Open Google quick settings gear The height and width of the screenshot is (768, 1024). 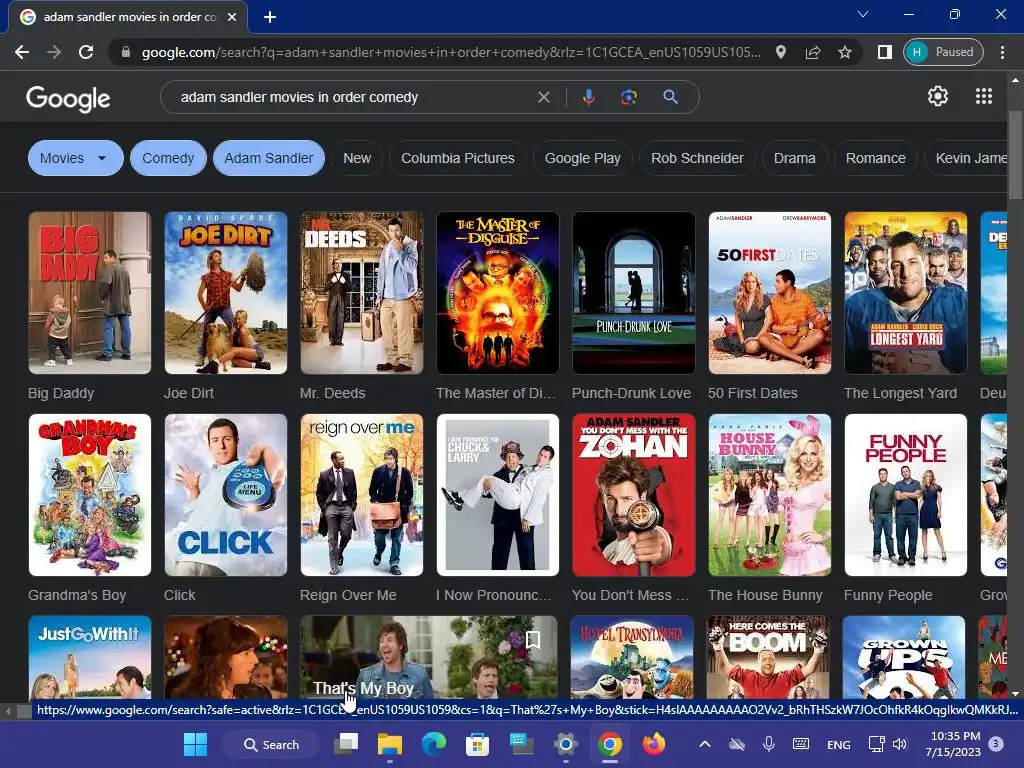click(938, 97)
